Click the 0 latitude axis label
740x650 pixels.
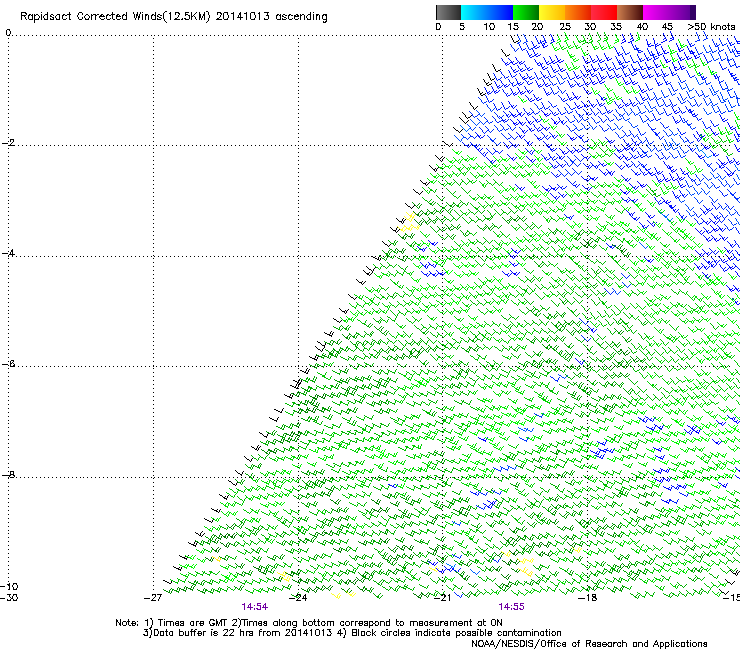[8, 33]
